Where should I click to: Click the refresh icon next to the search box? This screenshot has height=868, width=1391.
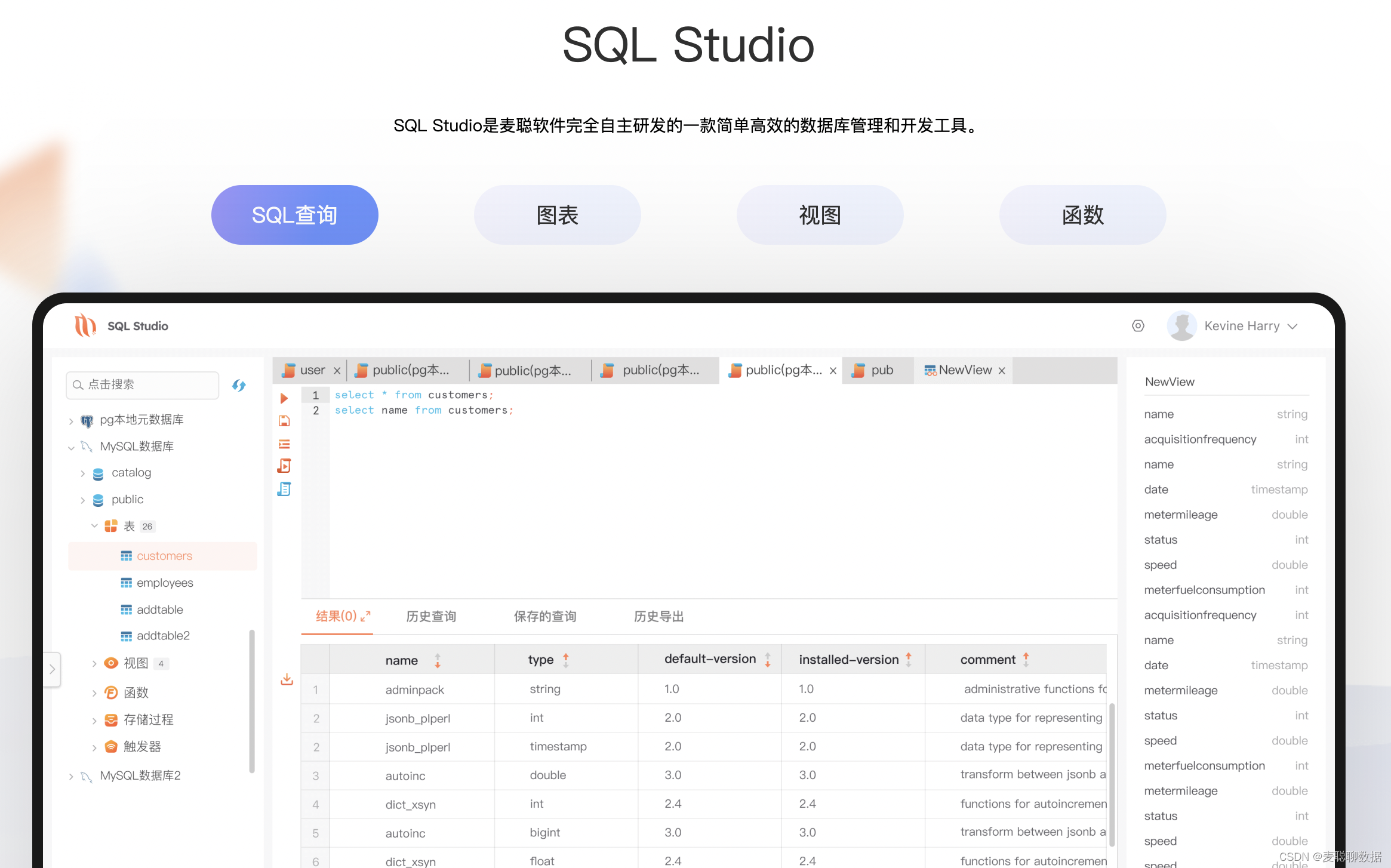[x=239, y=386]
